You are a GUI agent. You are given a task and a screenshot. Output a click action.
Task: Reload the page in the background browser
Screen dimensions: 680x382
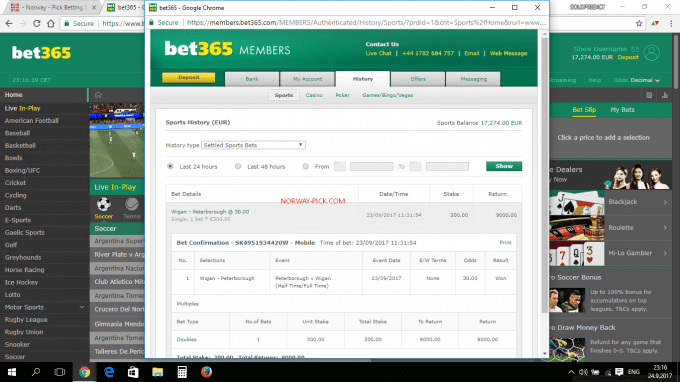(x=36, y=23)
